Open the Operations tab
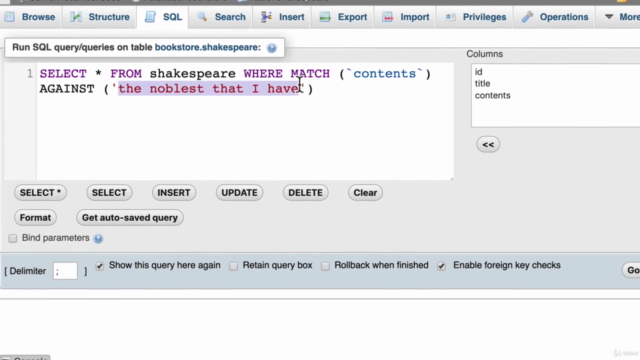Image resolution: width=640 pixels, height=360 pixels. pos(554,17)
